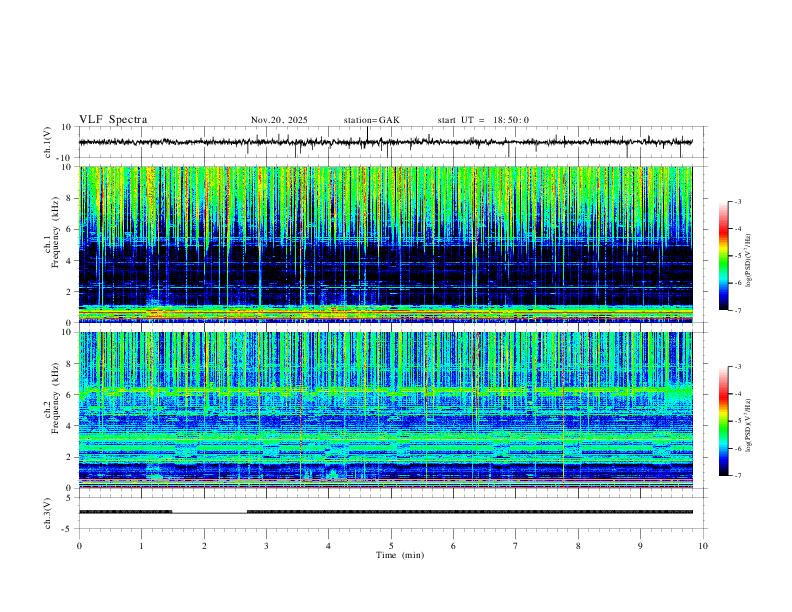This screenshot has width=792, height=612.
Task: Click time axis tick "0"
Action: point(79,546)
